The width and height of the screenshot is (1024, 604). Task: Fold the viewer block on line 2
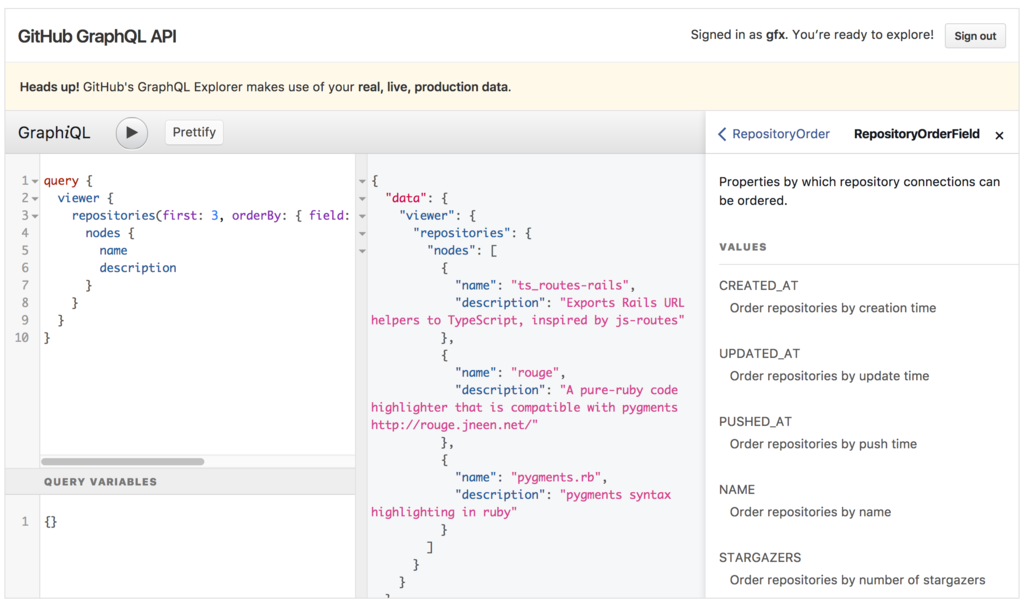[x=35, y=199]
